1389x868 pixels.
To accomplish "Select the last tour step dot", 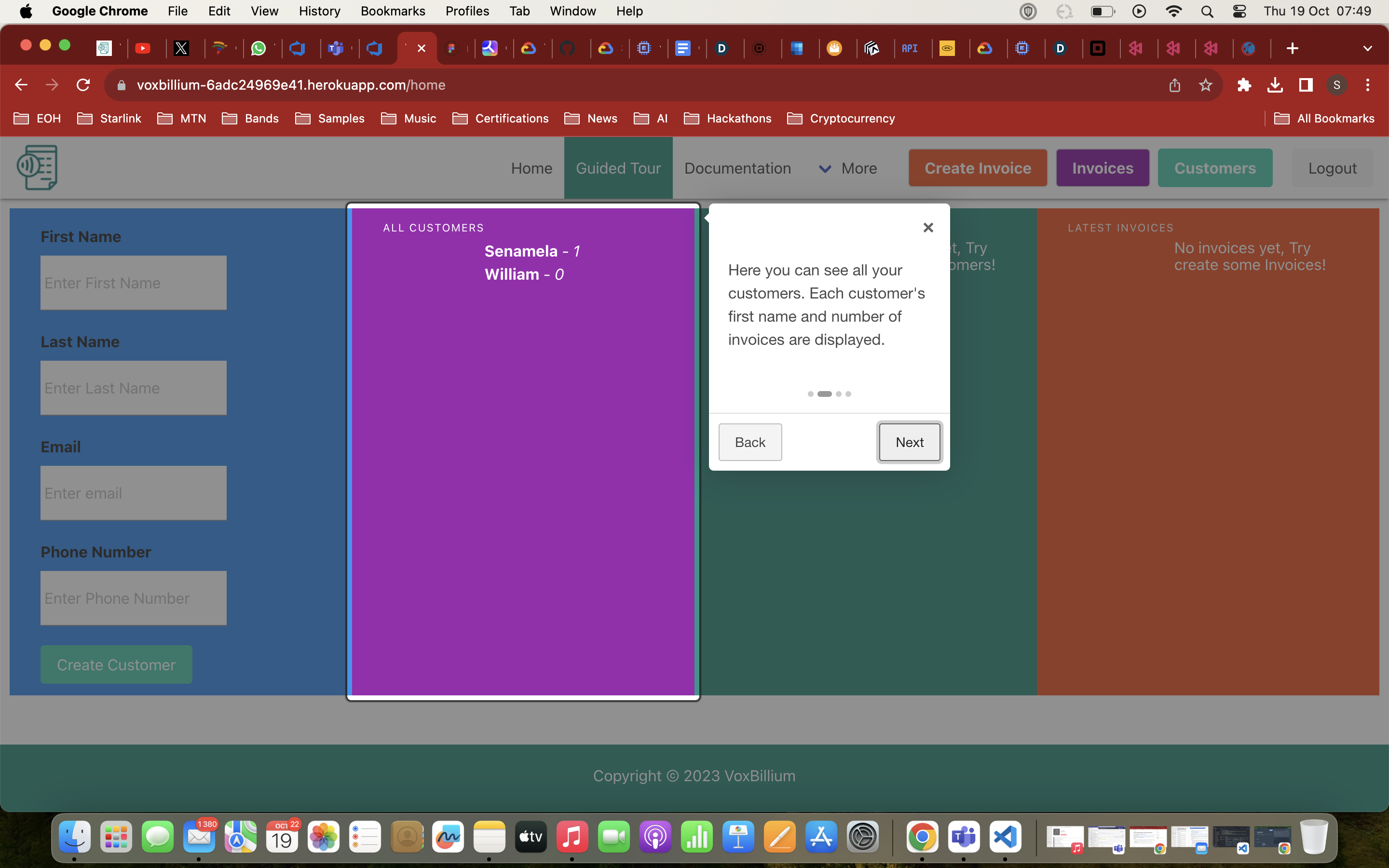I will (x=848, y=394).
